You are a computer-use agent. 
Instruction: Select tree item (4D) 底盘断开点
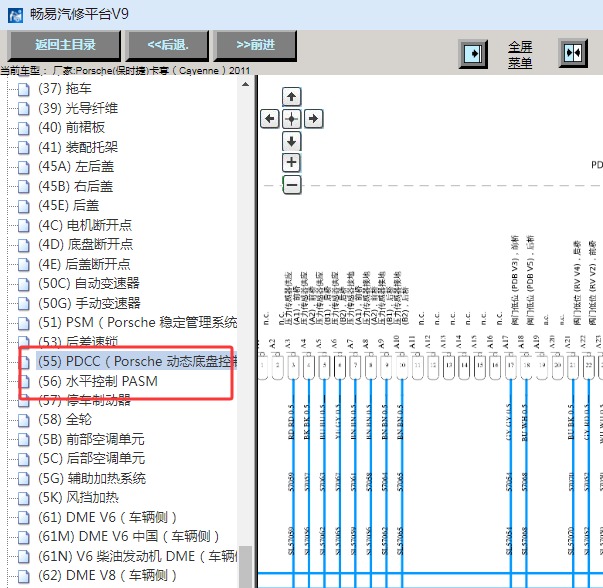click(x=85, y=245)
